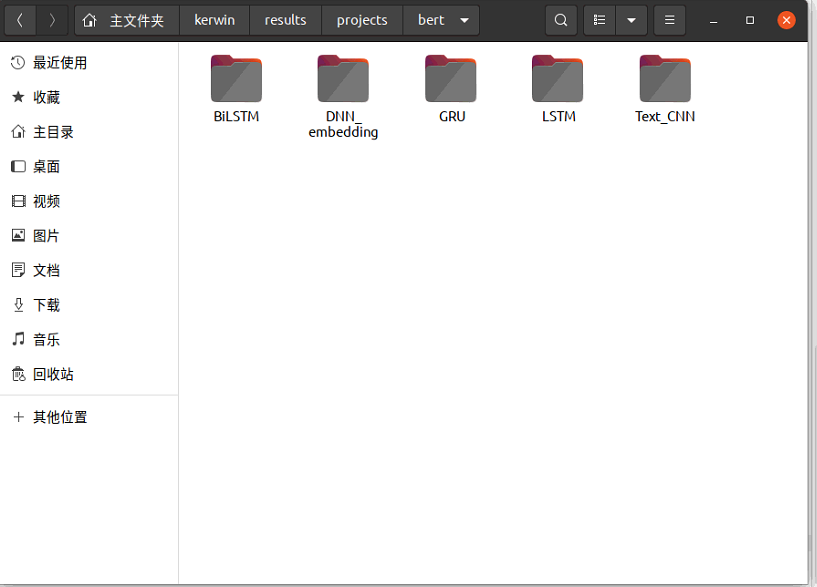Open 下载 in sidebar
Screen dimensions: 817x587
89,305
